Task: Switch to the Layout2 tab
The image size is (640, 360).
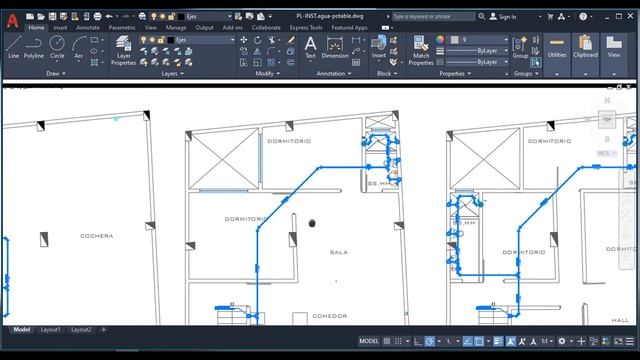Action: pos(81,330)
